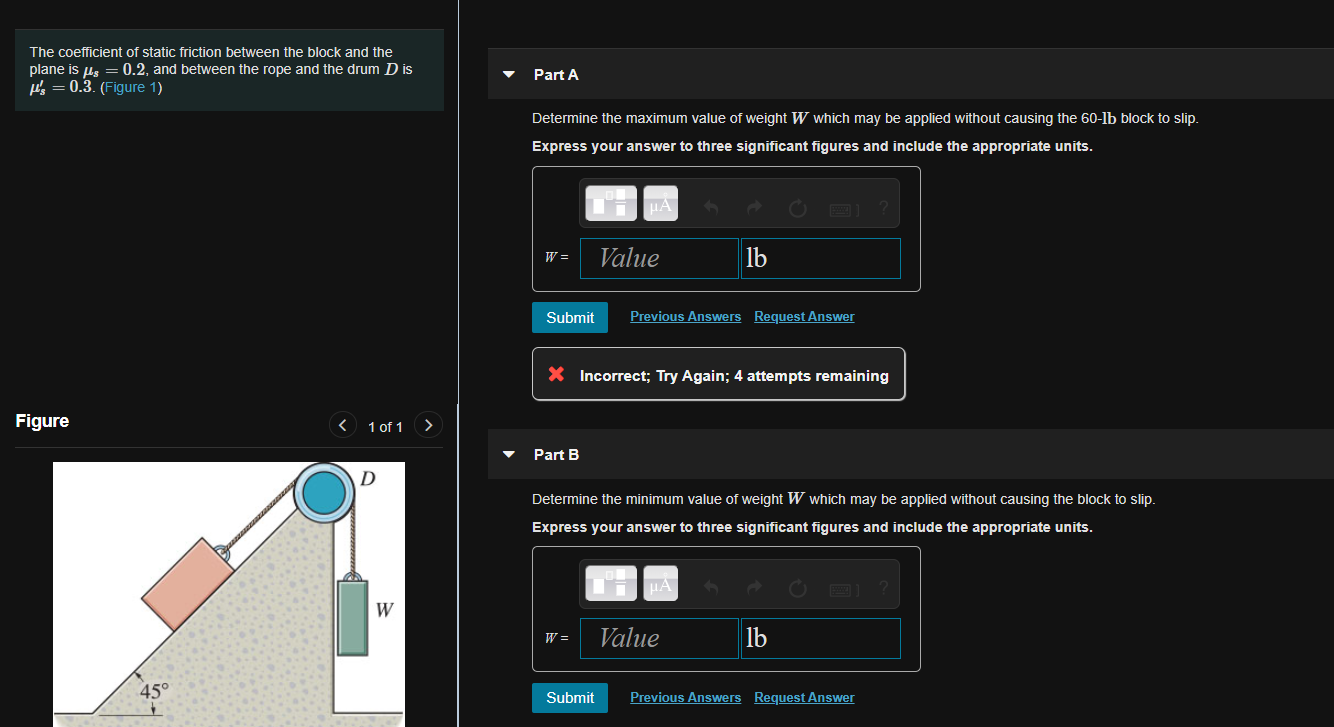Open help for the Part A answer box
The image size is (1334, 727).
coord(883,208)
